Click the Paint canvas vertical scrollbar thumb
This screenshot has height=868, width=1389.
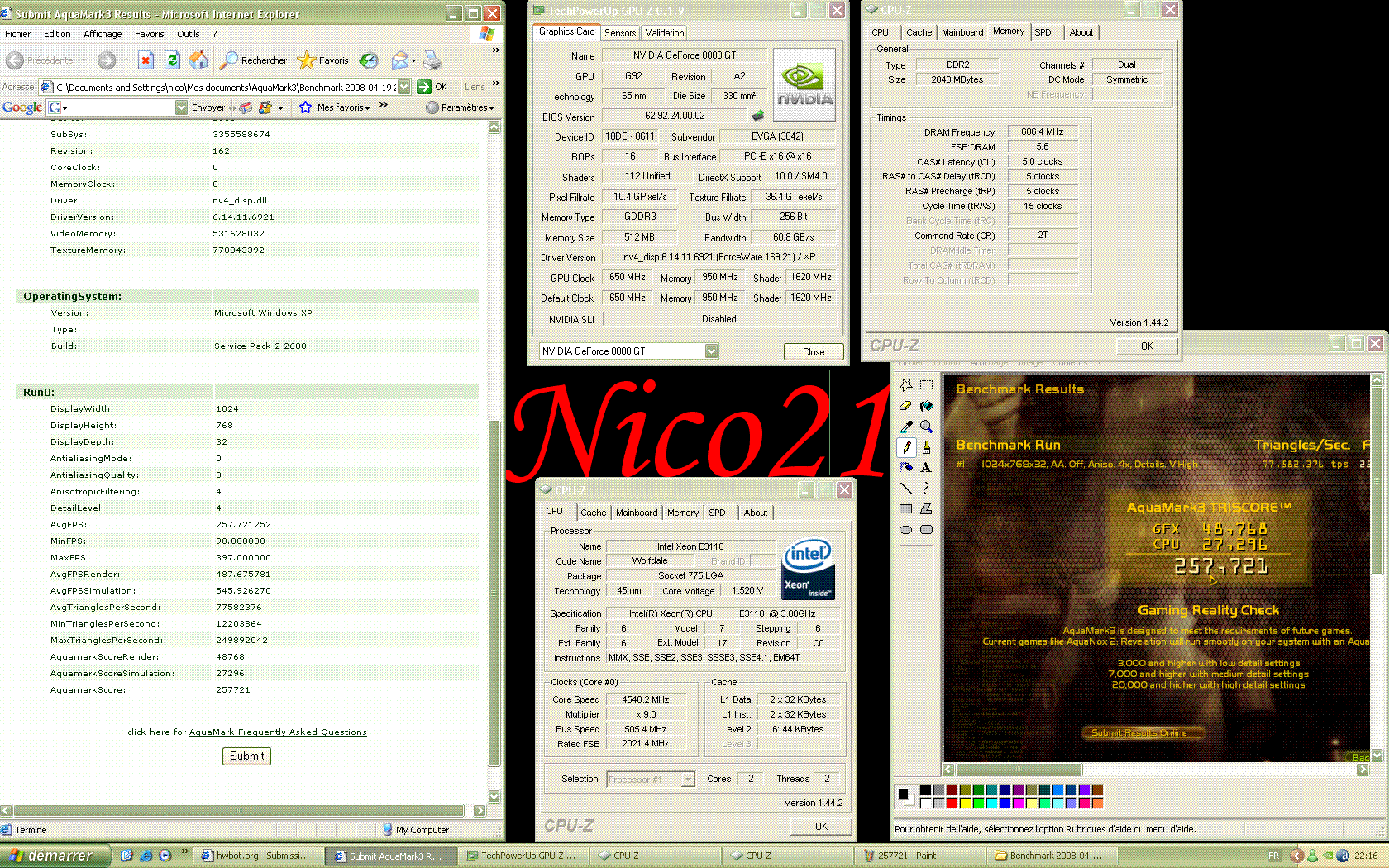click(x=1377, y=480)
